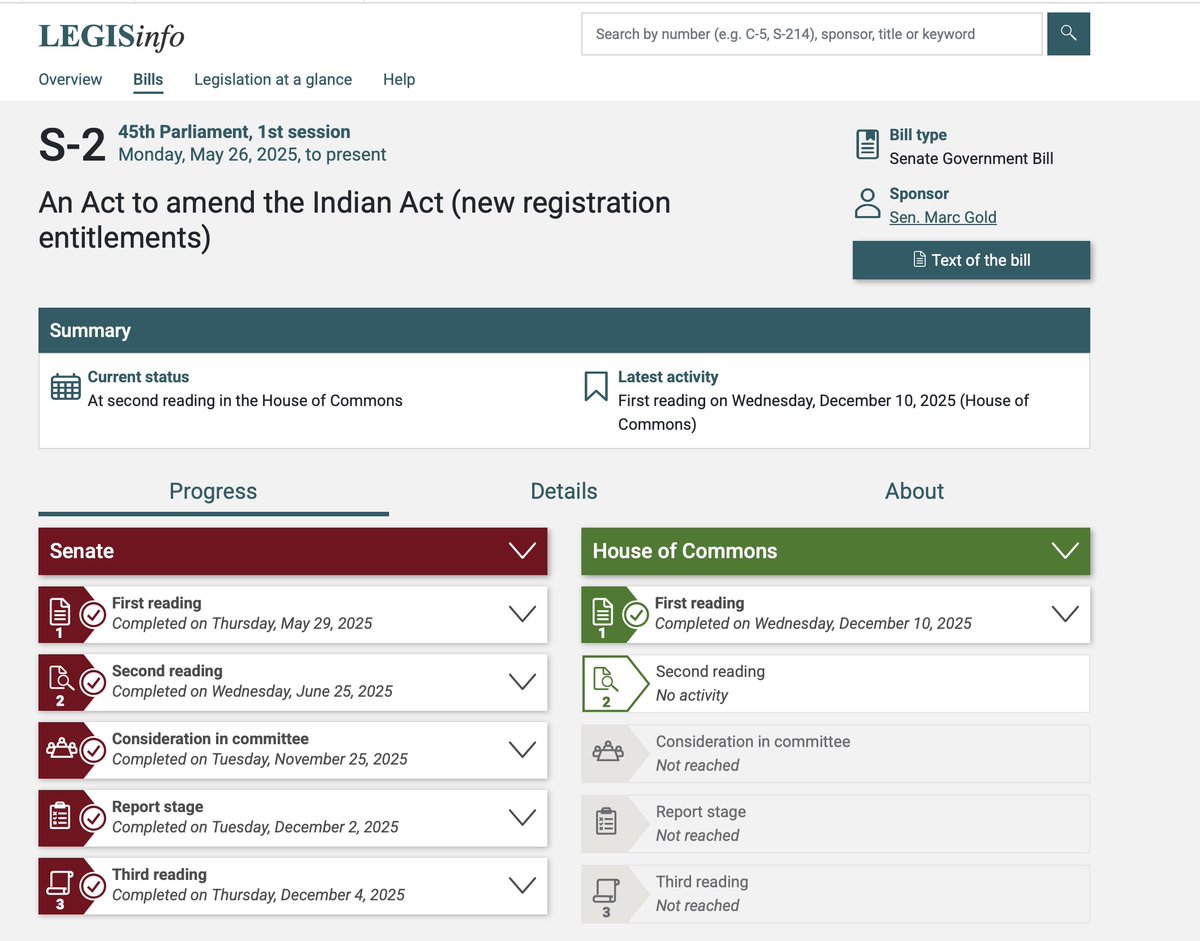Image resolution: width=1200 pixels, height=941 pixels.
Task: Click Senate Third reading scroll icon
Action: pyautogui.click(x=59, y=885)
